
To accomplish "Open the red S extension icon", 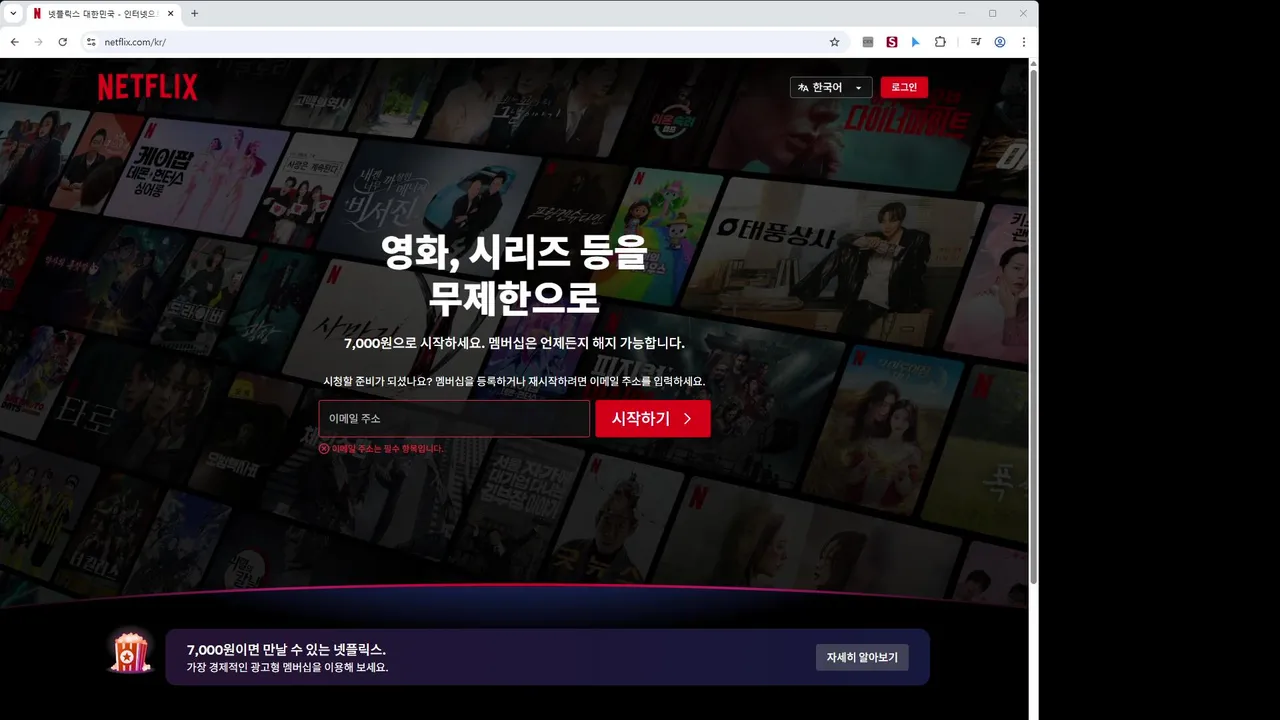I will coord(891,42).
